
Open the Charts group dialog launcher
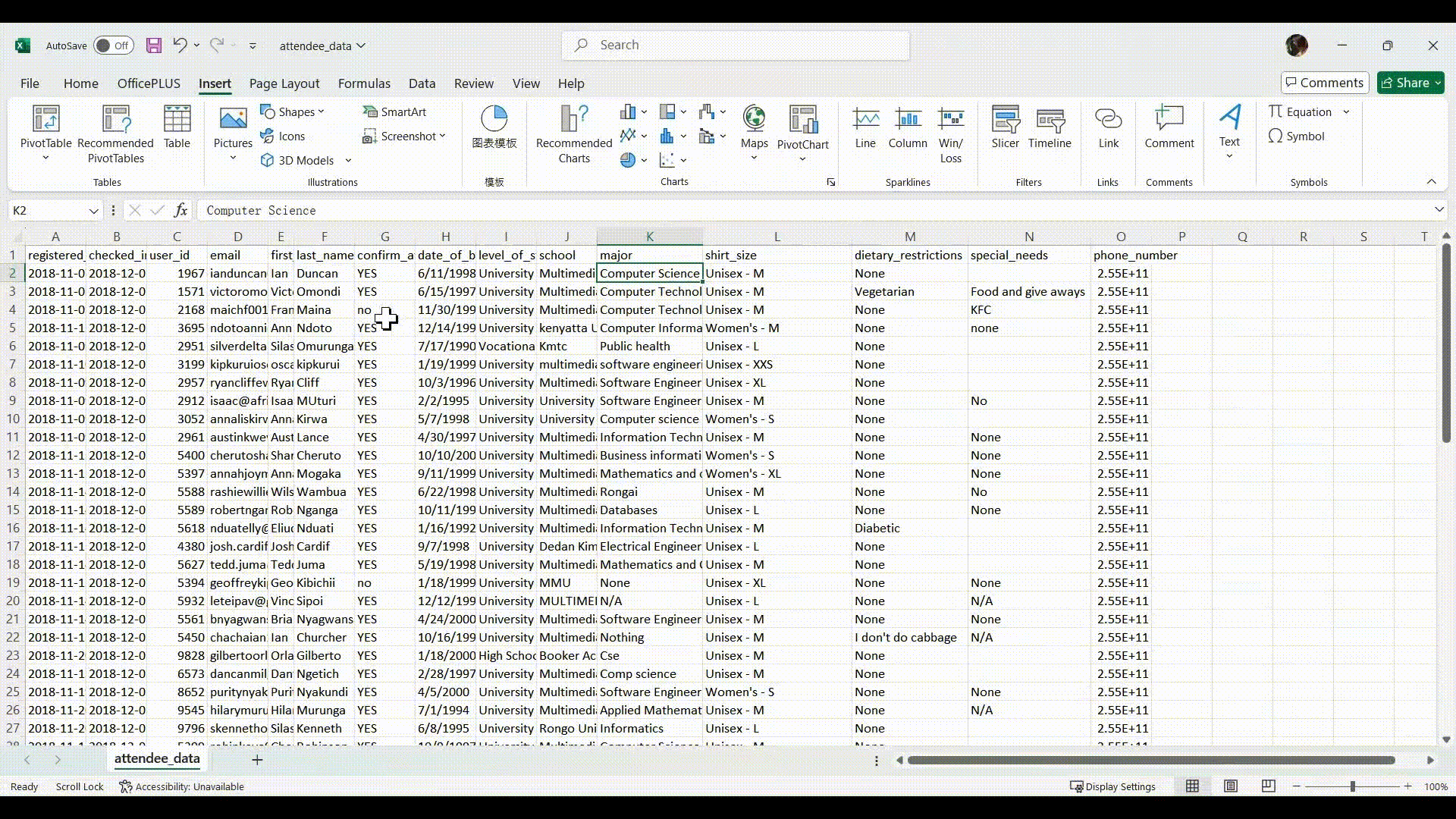(831, 182)
